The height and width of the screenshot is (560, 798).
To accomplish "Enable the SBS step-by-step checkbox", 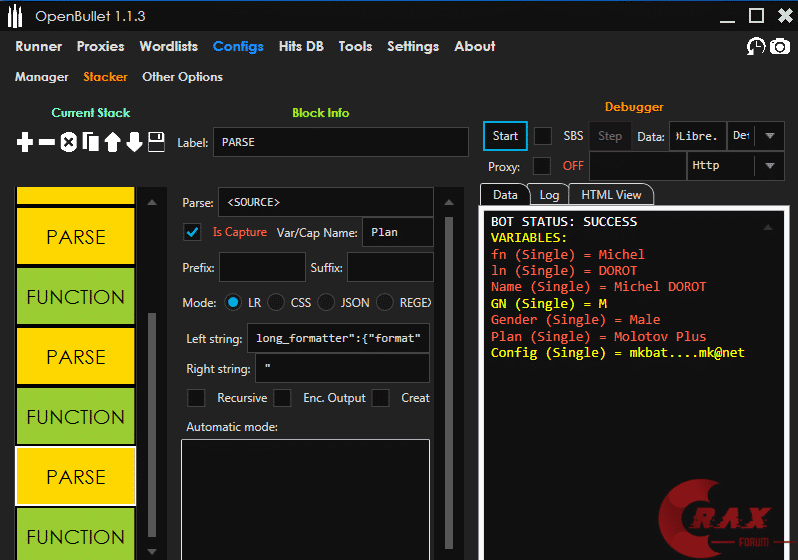I will pyautogui.click(x=543, y=136).
